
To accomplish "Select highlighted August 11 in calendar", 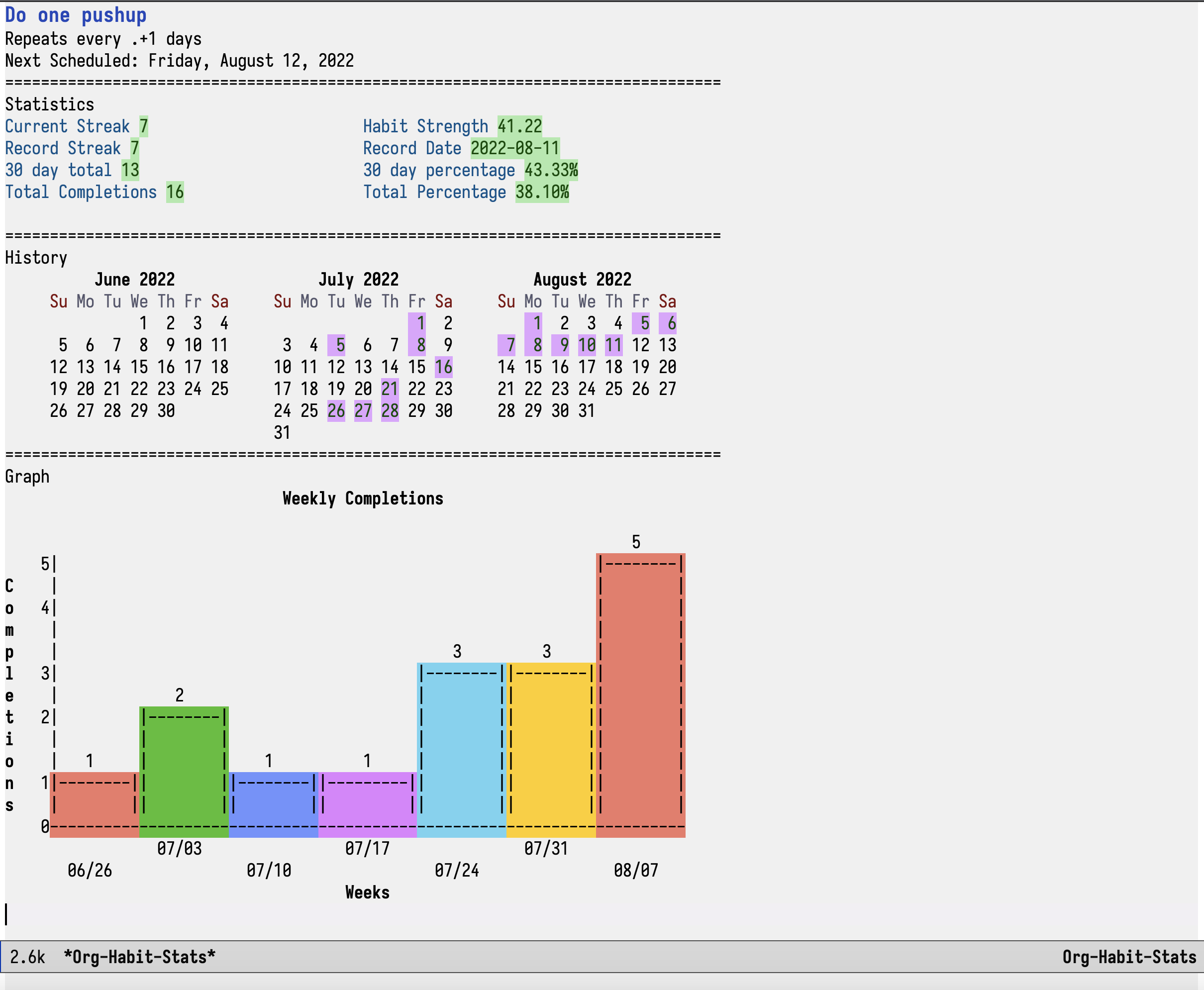I will [x=613, y=345].
